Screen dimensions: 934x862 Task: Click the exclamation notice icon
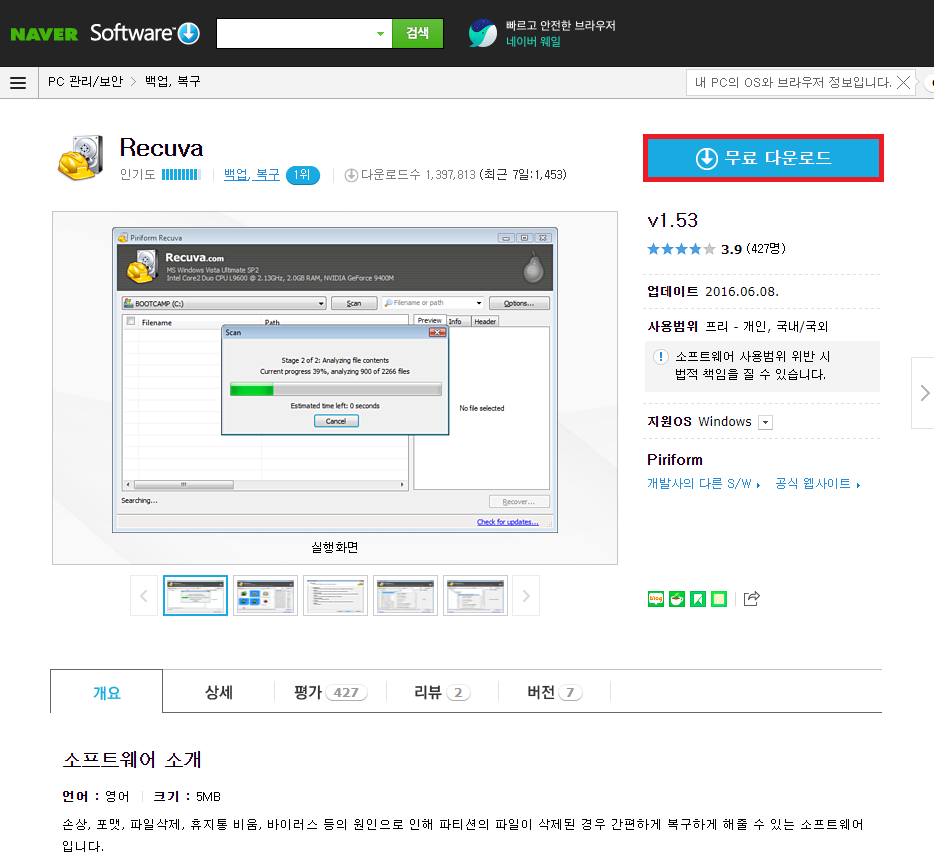(661, 356)
